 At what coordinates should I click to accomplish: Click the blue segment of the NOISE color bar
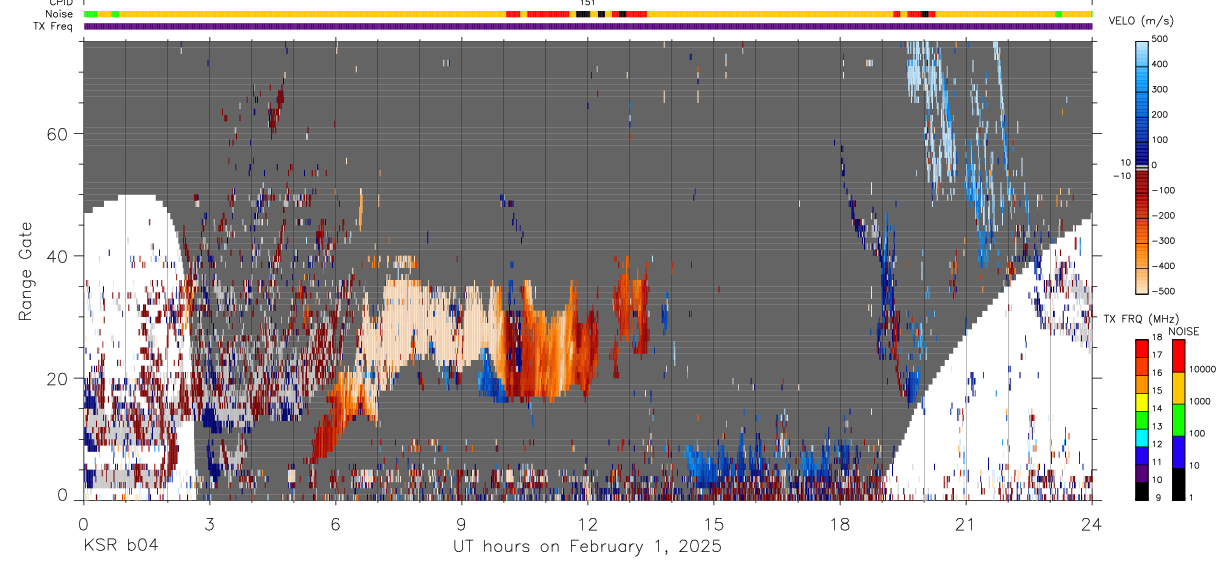point(1179,452)
